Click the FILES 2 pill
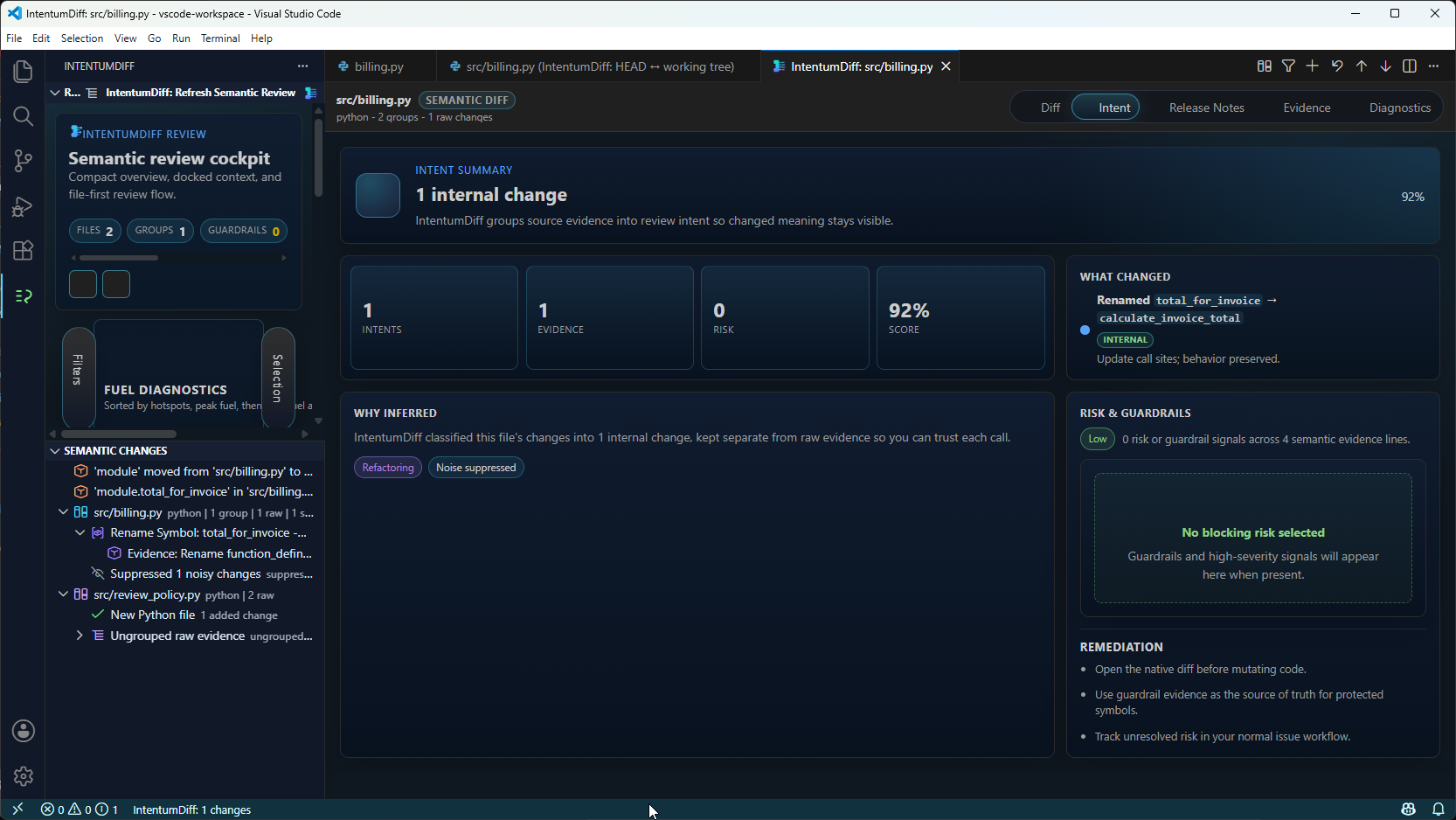The height and width of the screenshot is (820, 1456). point(95,231)
